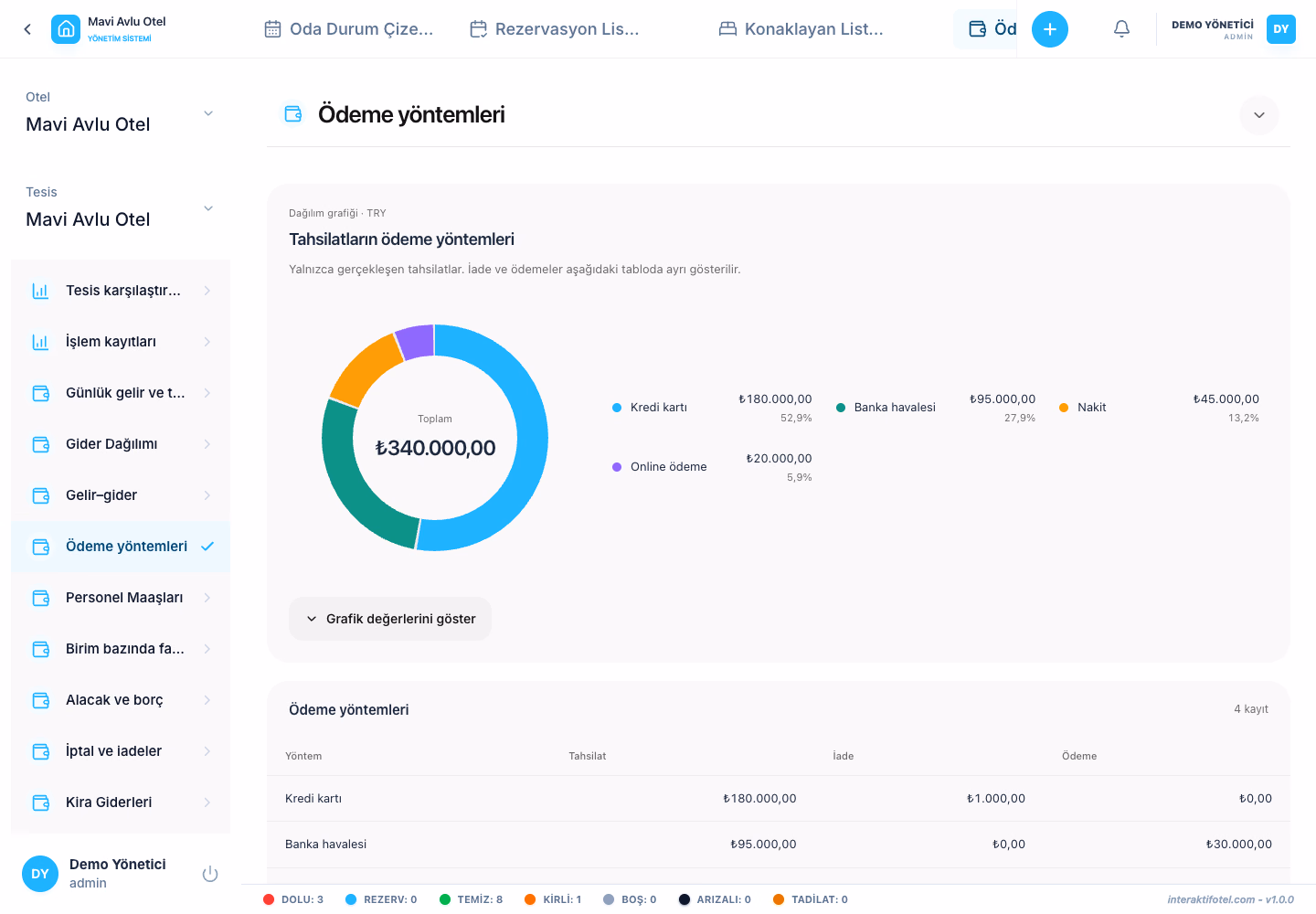This screenshot has width=1316, height=914.
Task: Open the Rezervasyon Listesi tab
Action: pos(554,29)
